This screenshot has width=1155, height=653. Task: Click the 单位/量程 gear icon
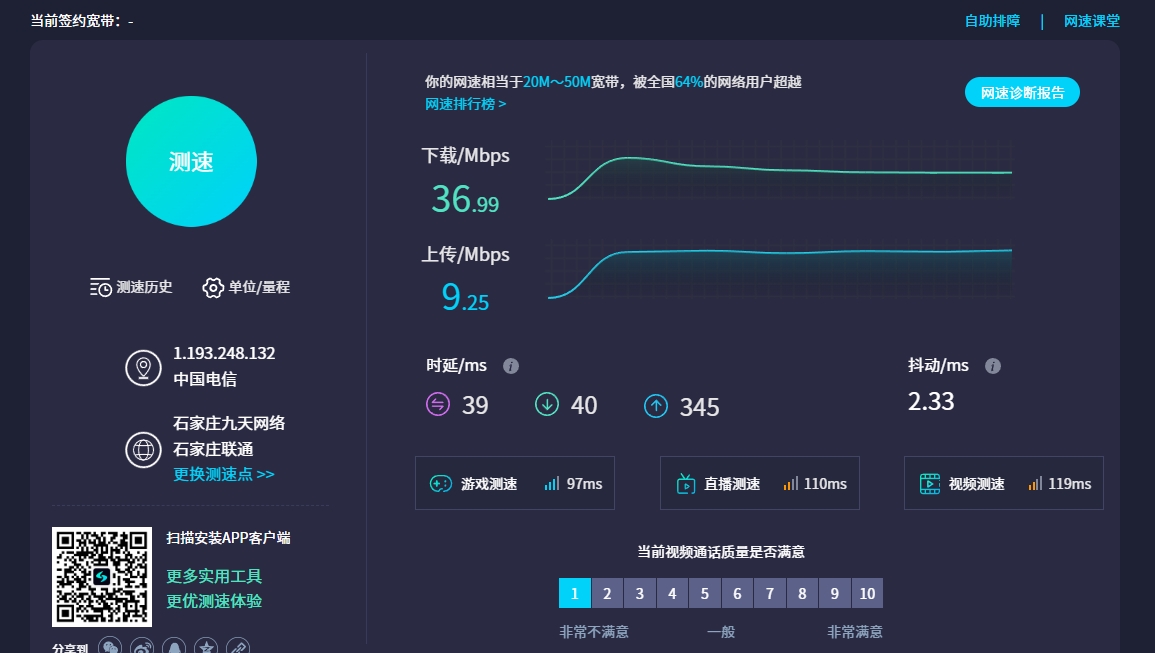point(212,287)
